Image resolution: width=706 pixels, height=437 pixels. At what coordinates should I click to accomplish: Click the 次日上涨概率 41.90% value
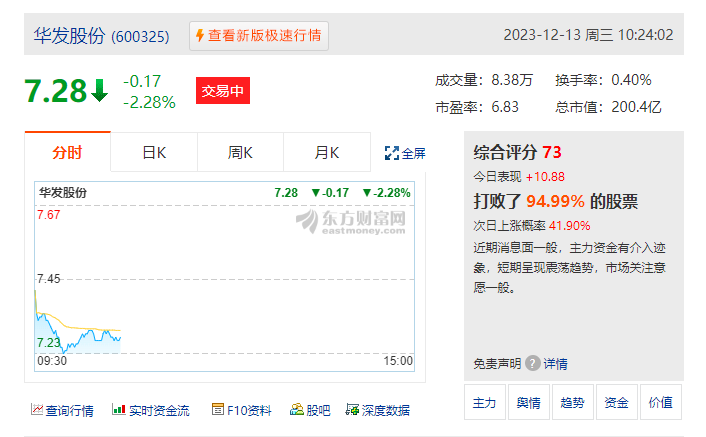(x=569, y=225)
